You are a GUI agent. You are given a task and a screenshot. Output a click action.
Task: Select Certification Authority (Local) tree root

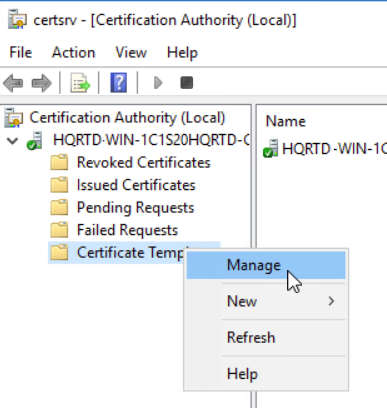coord(127,118)
